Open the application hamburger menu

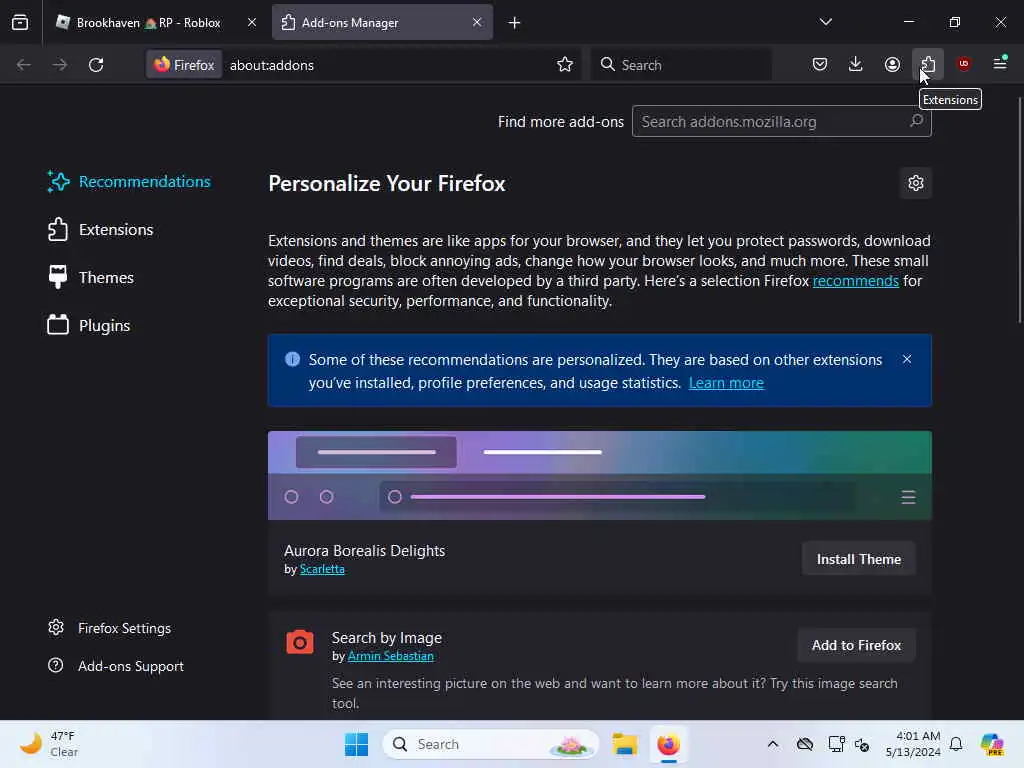pos(1000,64)
